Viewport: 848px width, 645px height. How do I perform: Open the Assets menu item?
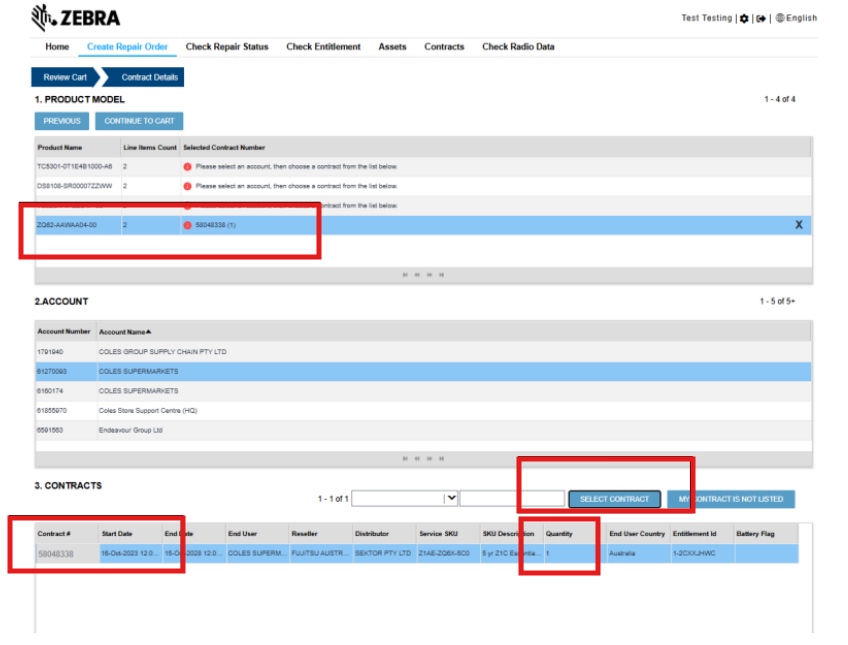pyautogui.click(x=392, y=46)
